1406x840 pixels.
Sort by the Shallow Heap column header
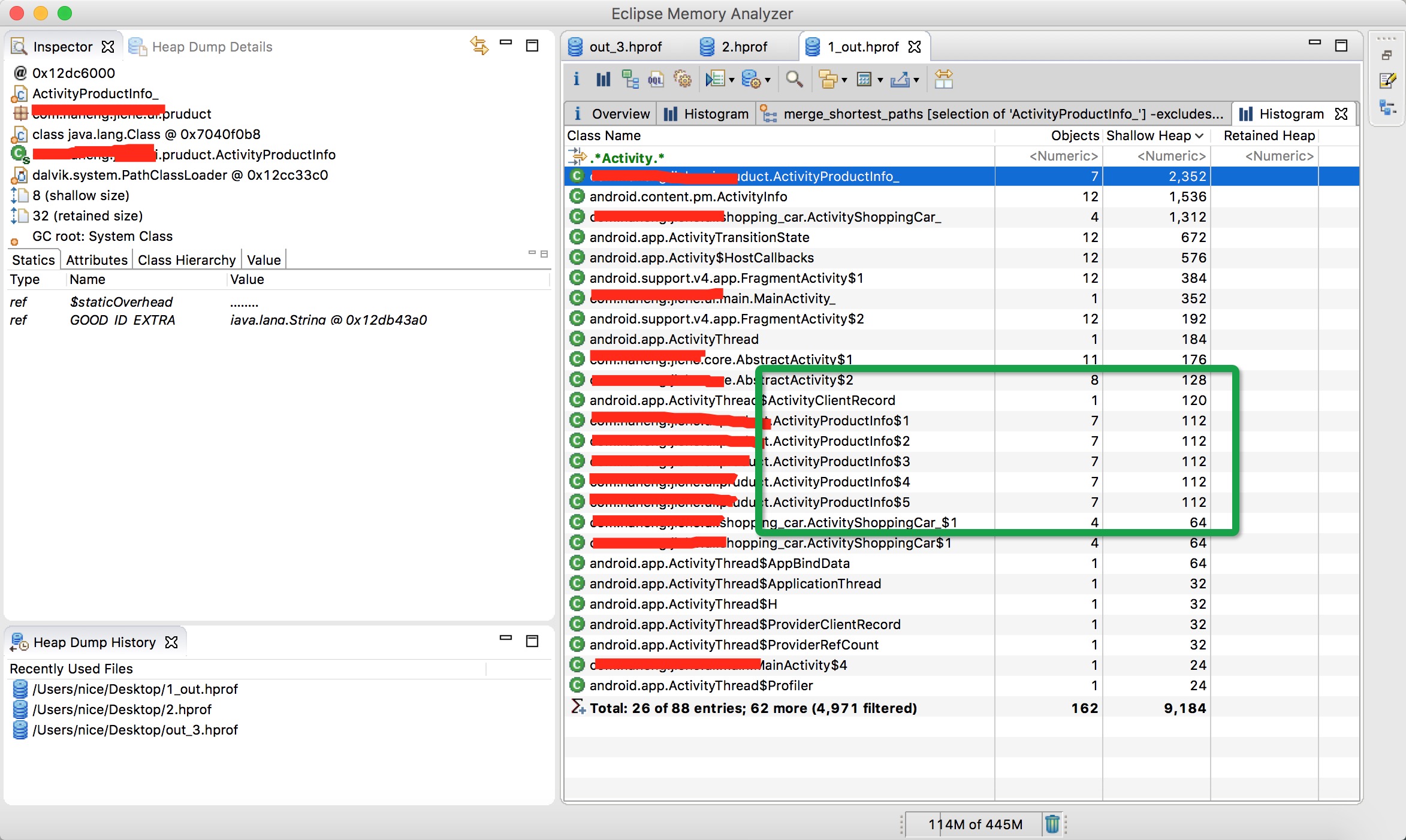[1155, 135]
